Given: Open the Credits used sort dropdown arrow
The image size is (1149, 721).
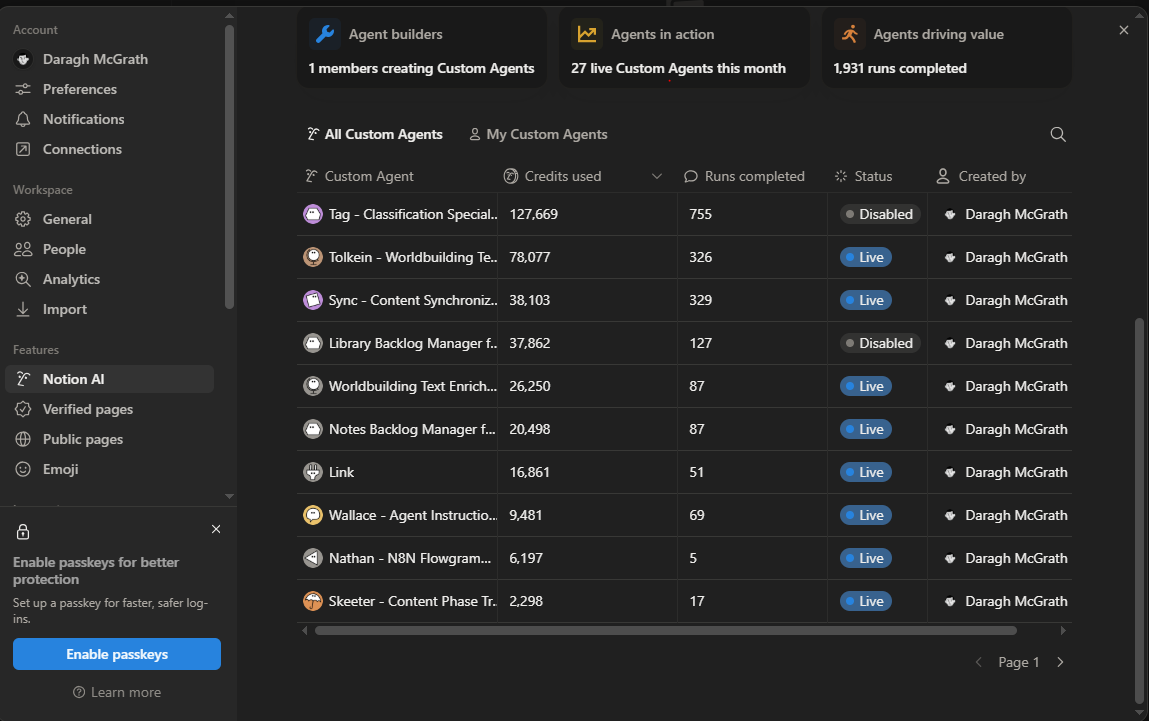Looking at the screenshot, I should pos(657,177).
